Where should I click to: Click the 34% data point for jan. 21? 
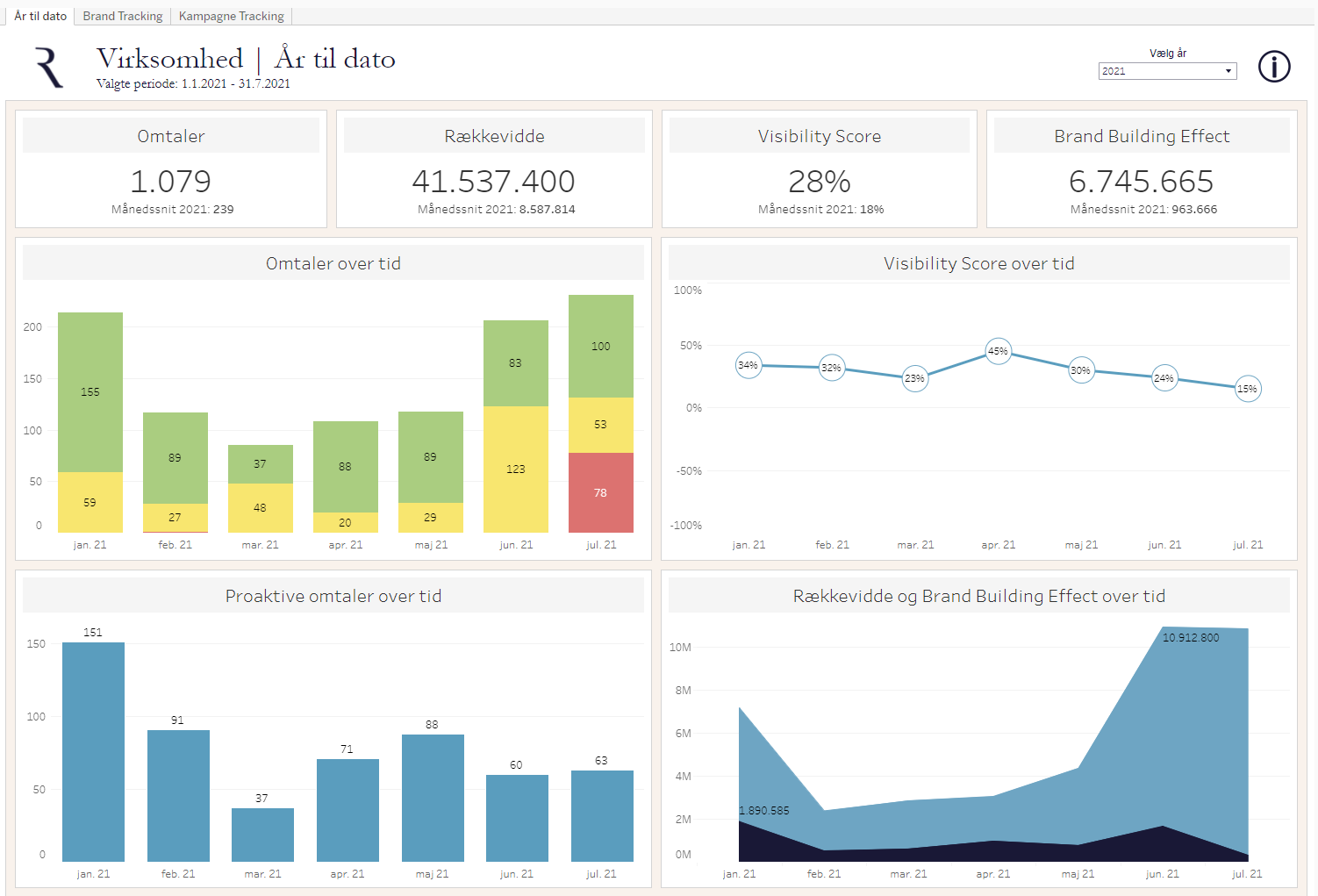click(x=748, y=365)
